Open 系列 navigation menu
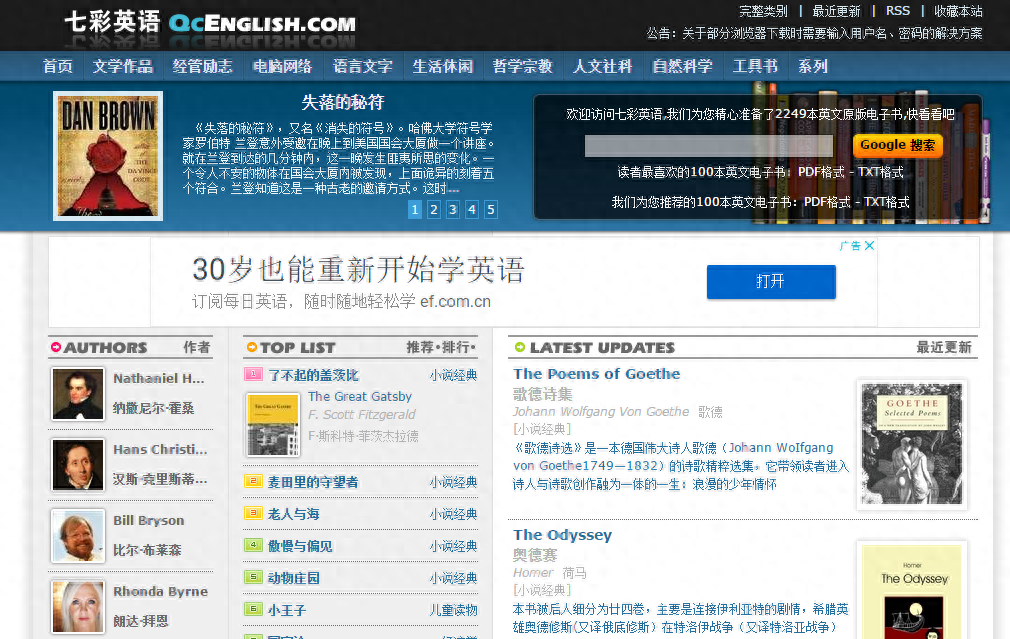 tap(813, 66)
